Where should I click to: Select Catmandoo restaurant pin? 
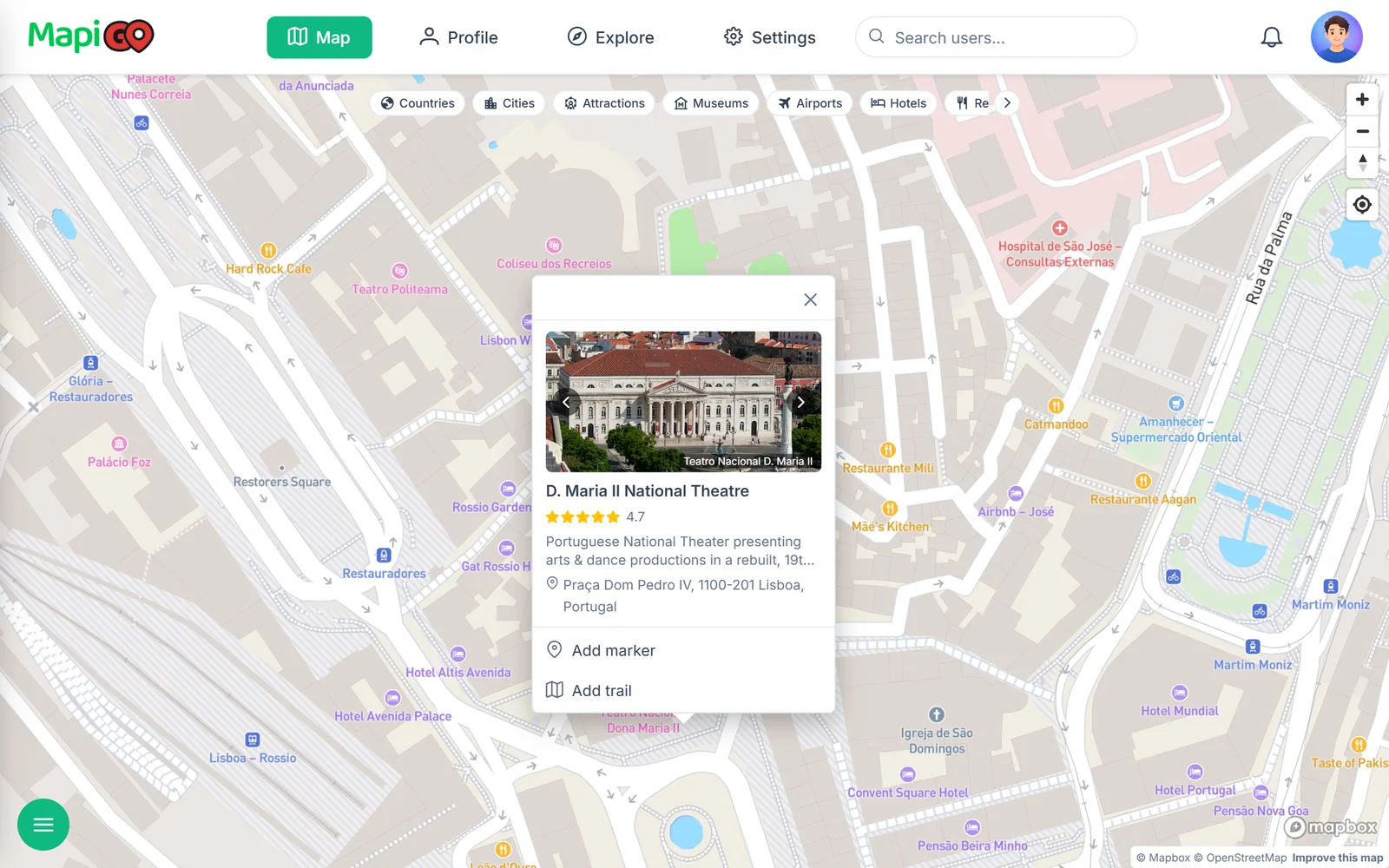pyautogui.click(x=1056, y=405)
